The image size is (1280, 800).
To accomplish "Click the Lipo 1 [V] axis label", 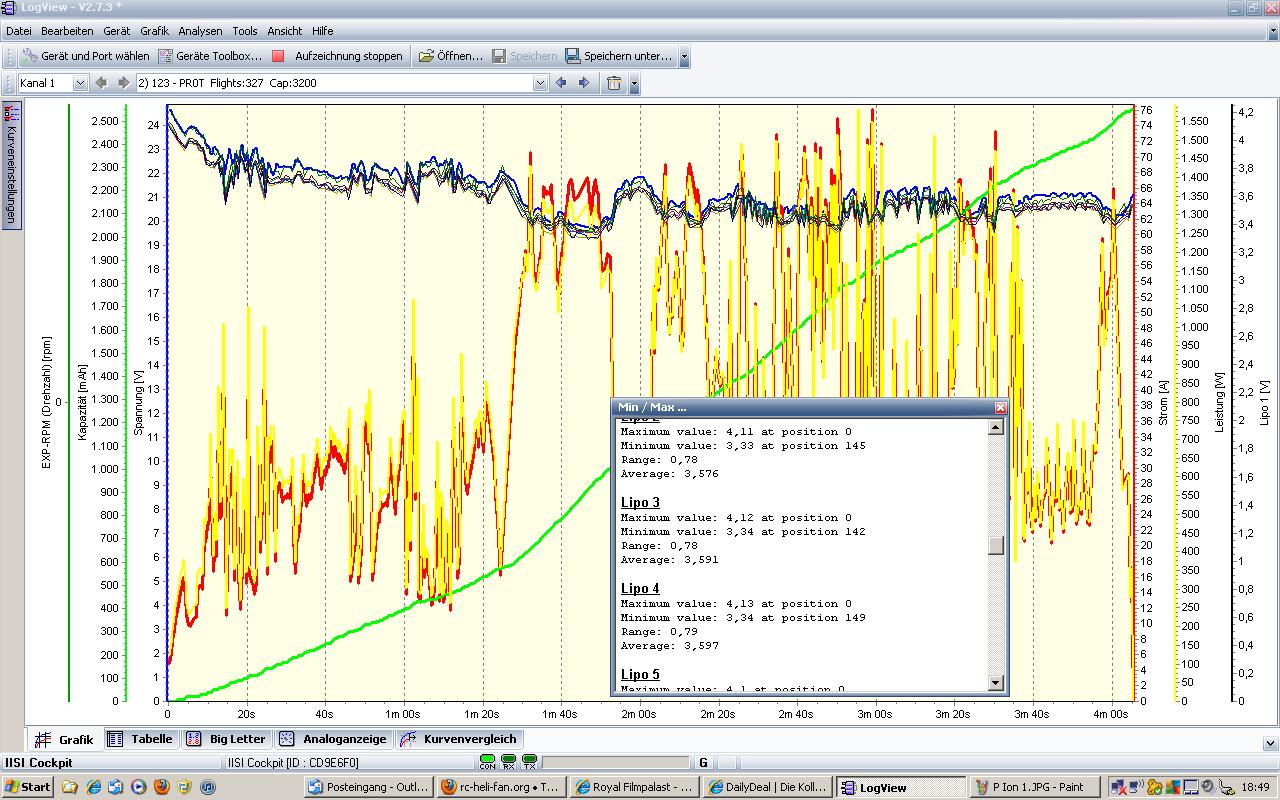I will click(x=1264, y=402).
